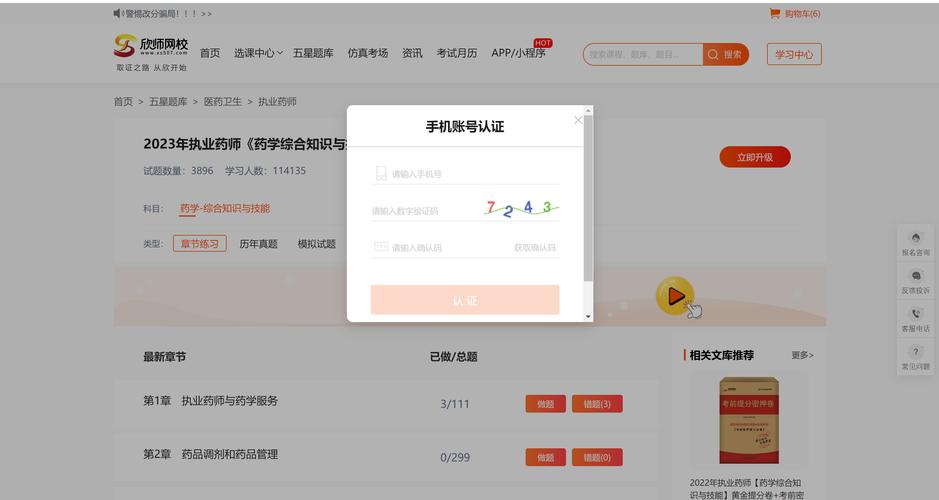This screenshot has width=939, height=500.
Task: Click the 搜索 button
Action: [726, 54]
